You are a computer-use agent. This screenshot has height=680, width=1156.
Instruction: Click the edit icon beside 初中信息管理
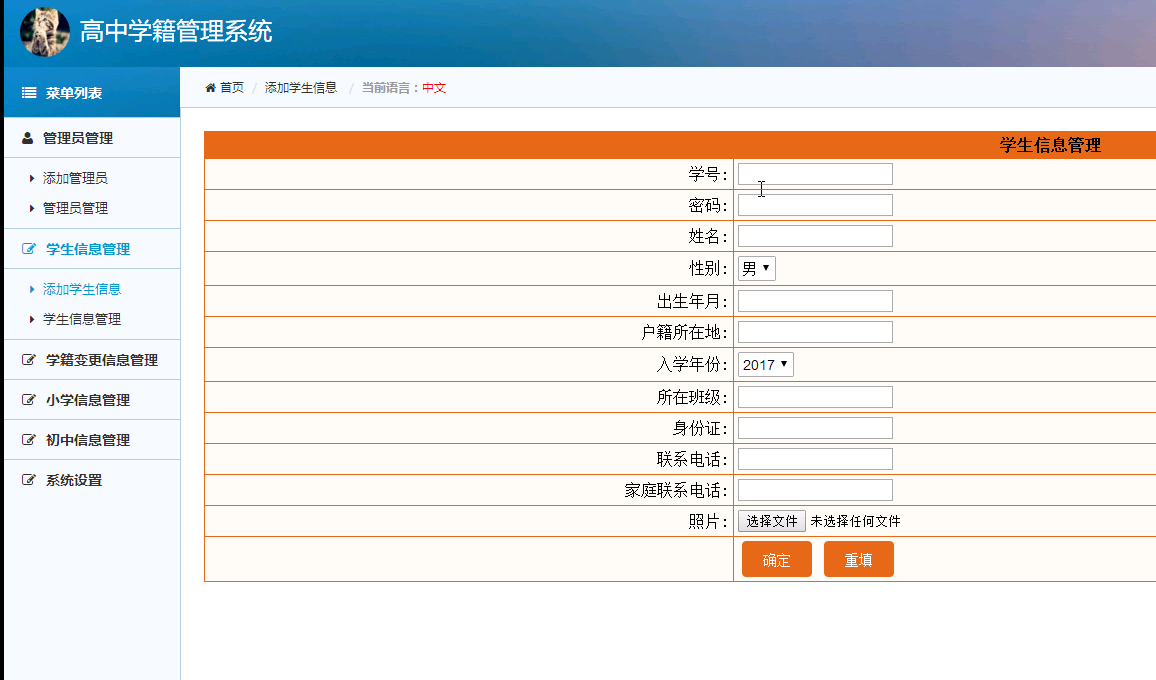tap(29, 440)
